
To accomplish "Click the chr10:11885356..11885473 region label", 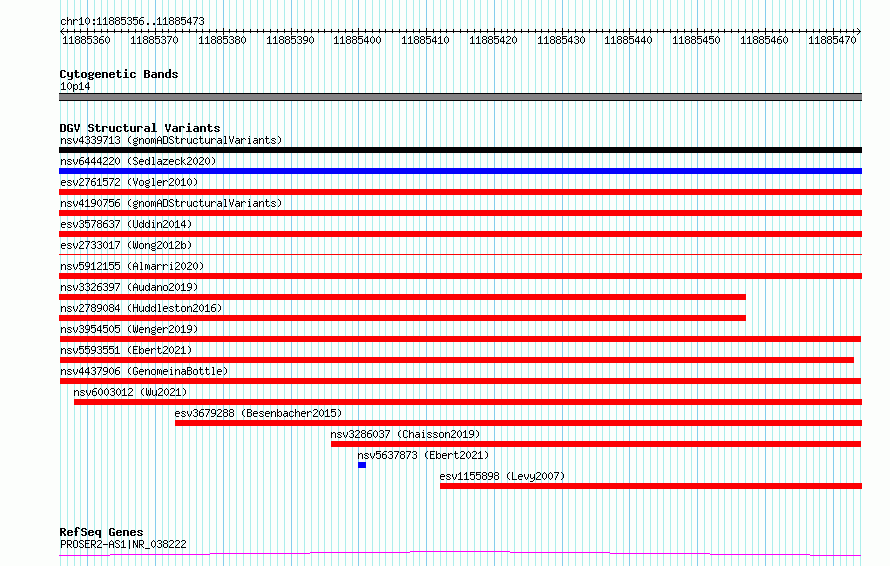I will click(132, 22).
